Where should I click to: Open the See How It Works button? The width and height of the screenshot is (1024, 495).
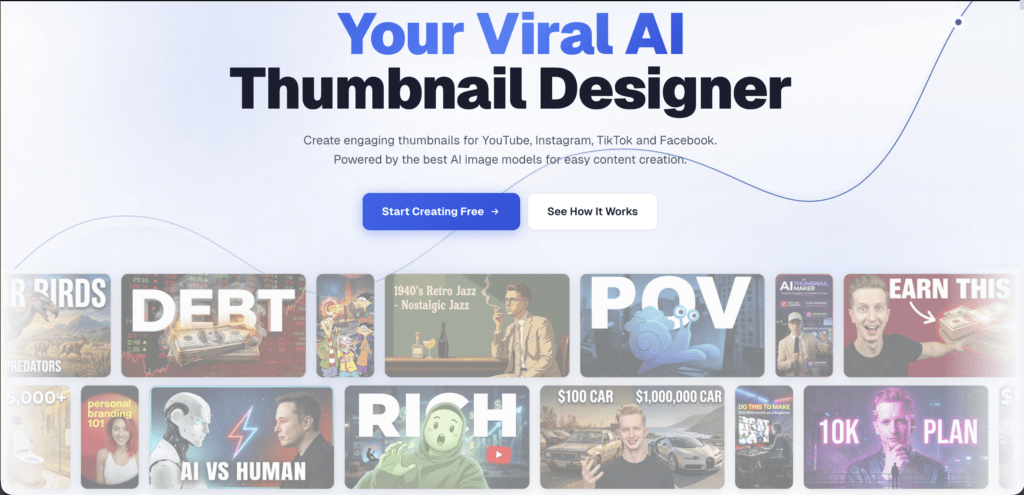[x=592, y=212]
